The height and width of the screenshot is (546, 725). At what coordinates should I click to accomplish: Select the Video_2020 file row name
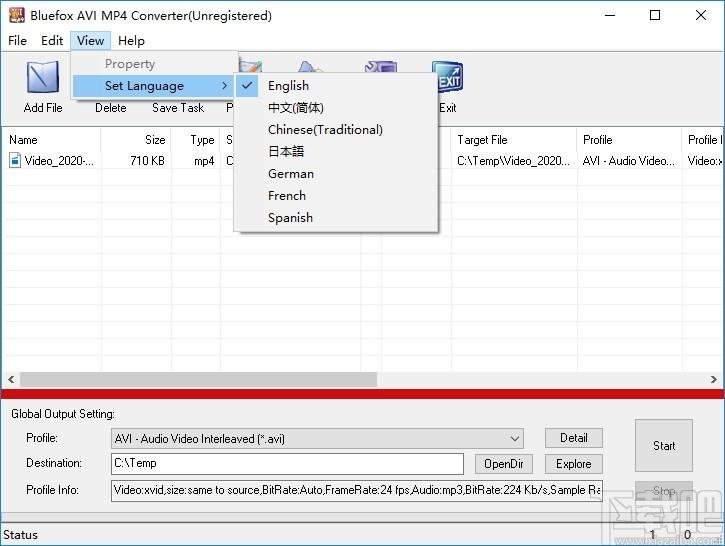tap(59, 161)
